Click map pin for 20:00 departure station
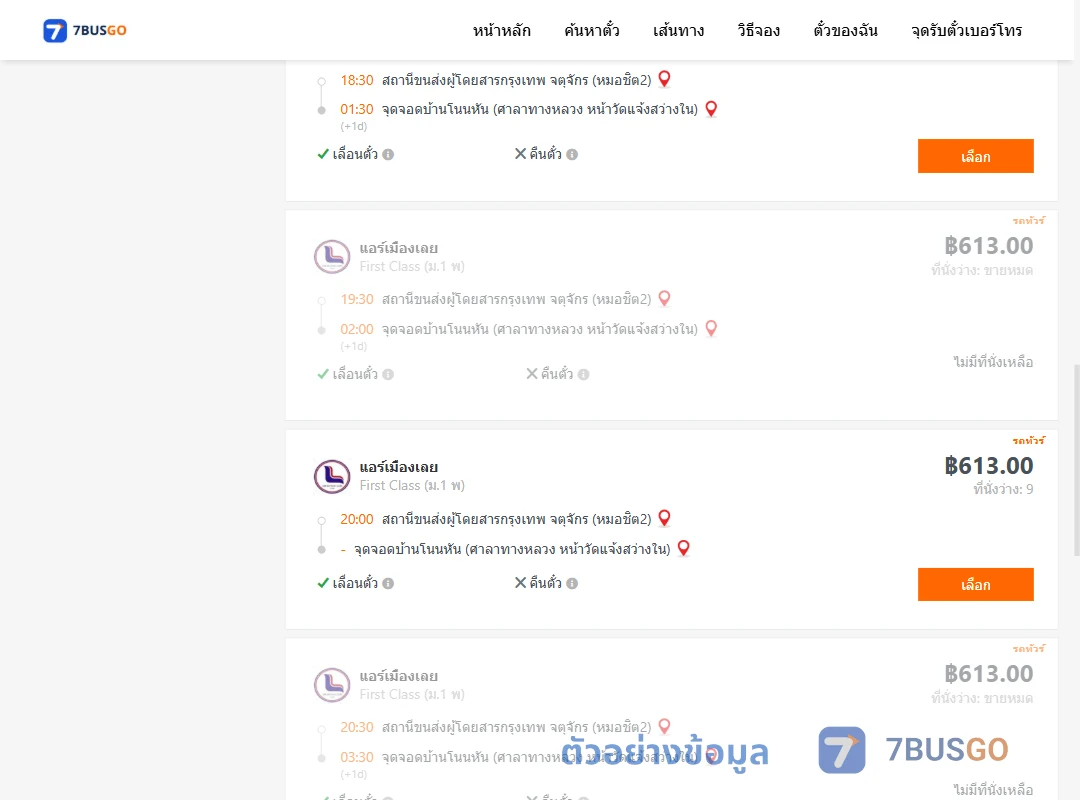 pos(664,518)
